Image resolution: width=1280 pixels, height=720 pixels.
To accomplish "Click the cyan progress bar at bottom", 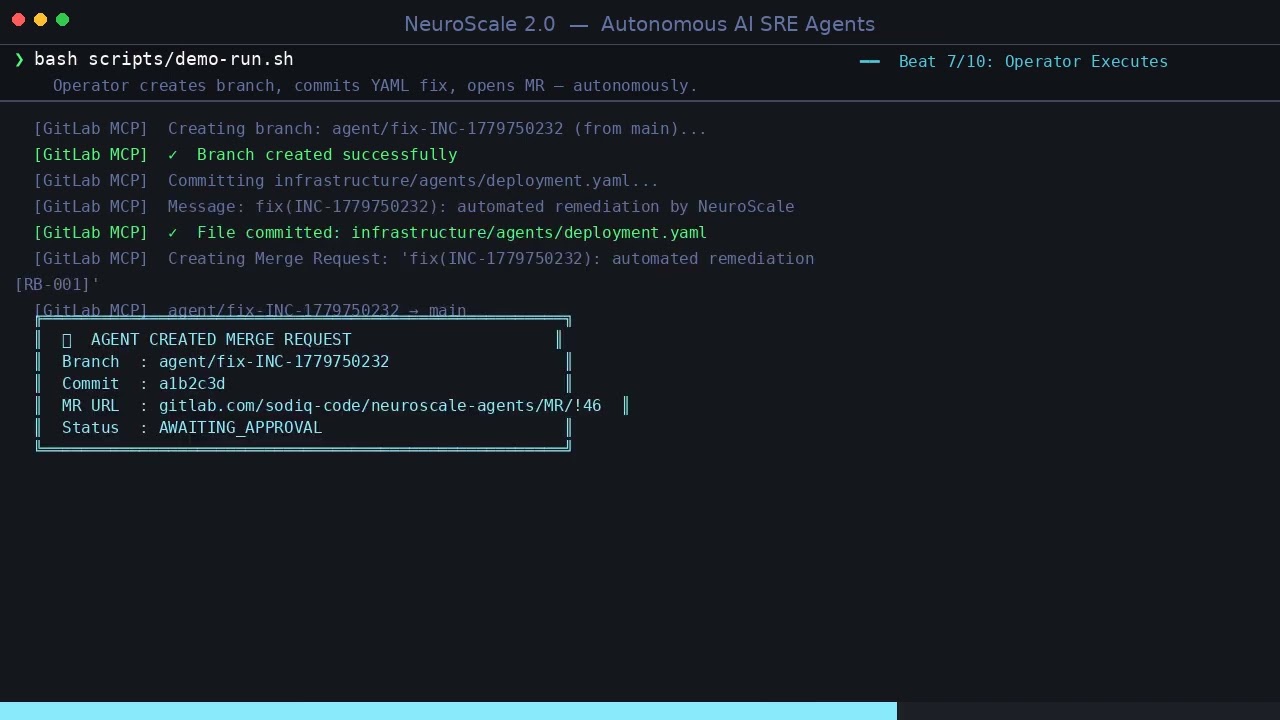I will point(448,711).
